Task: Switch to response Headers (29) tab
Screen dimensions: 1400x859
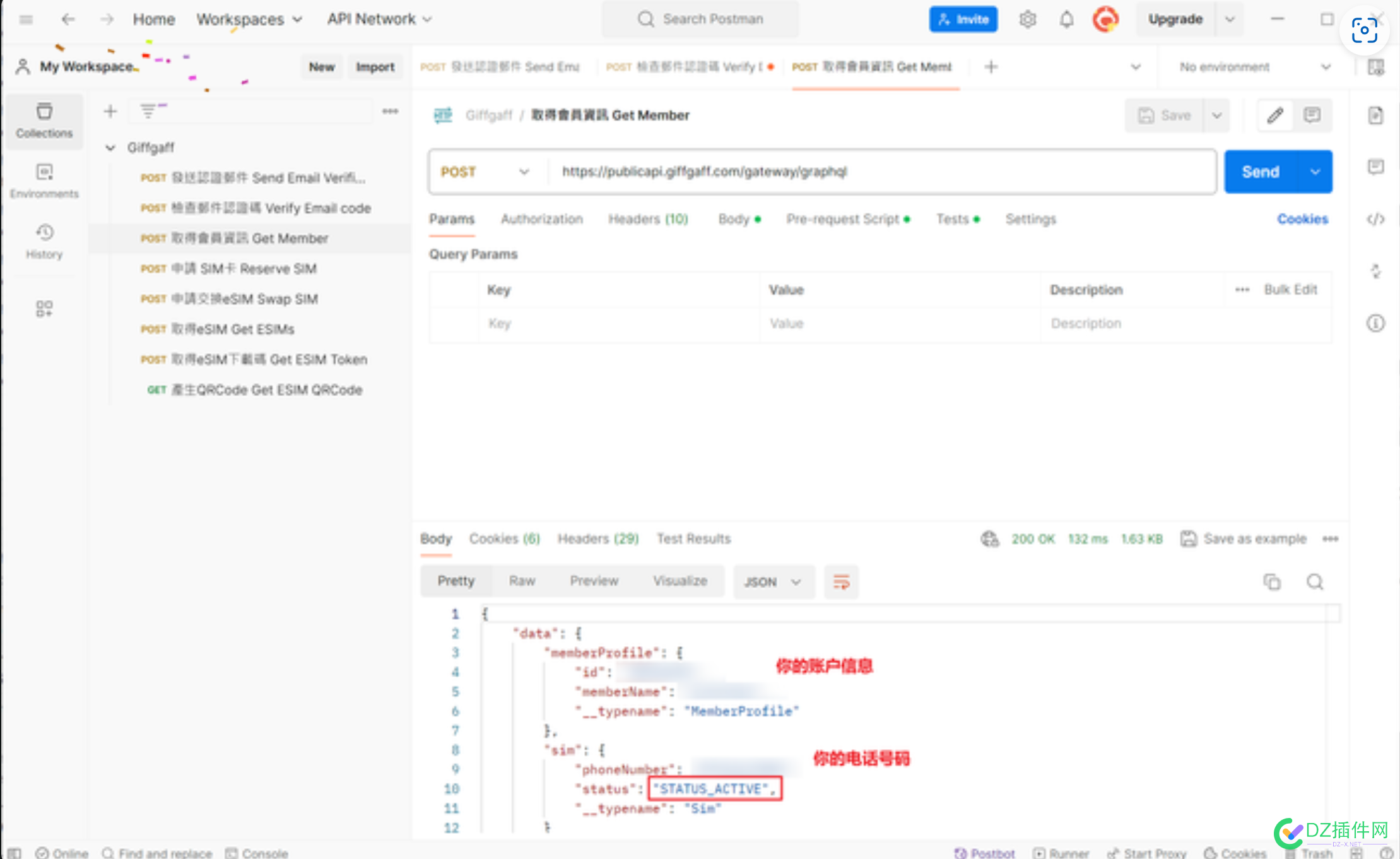Action: (x=598, y=539)
